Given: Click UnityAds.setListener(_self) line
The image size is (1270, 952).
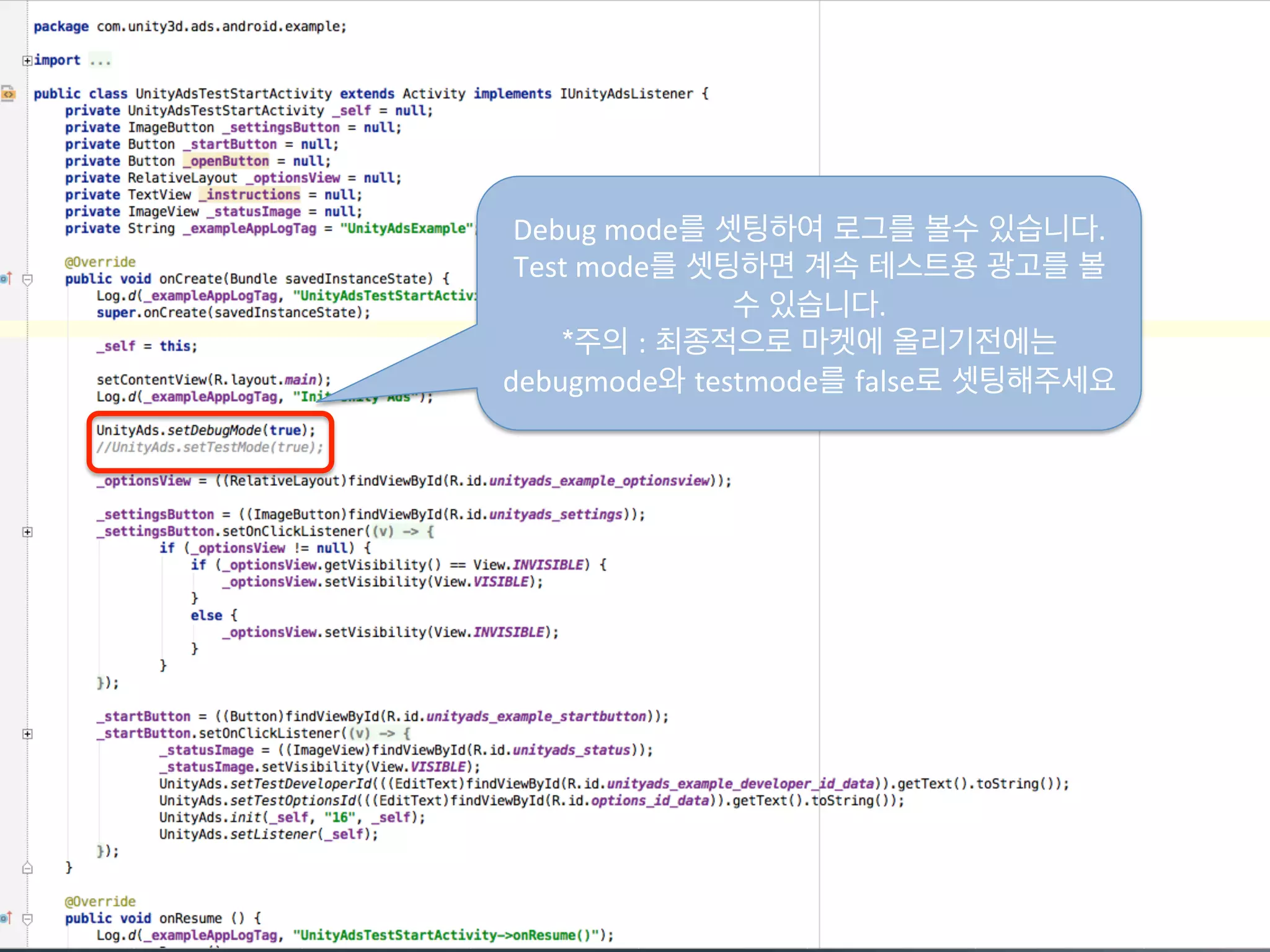Looking at the screenshot, I should coord(269,834).
